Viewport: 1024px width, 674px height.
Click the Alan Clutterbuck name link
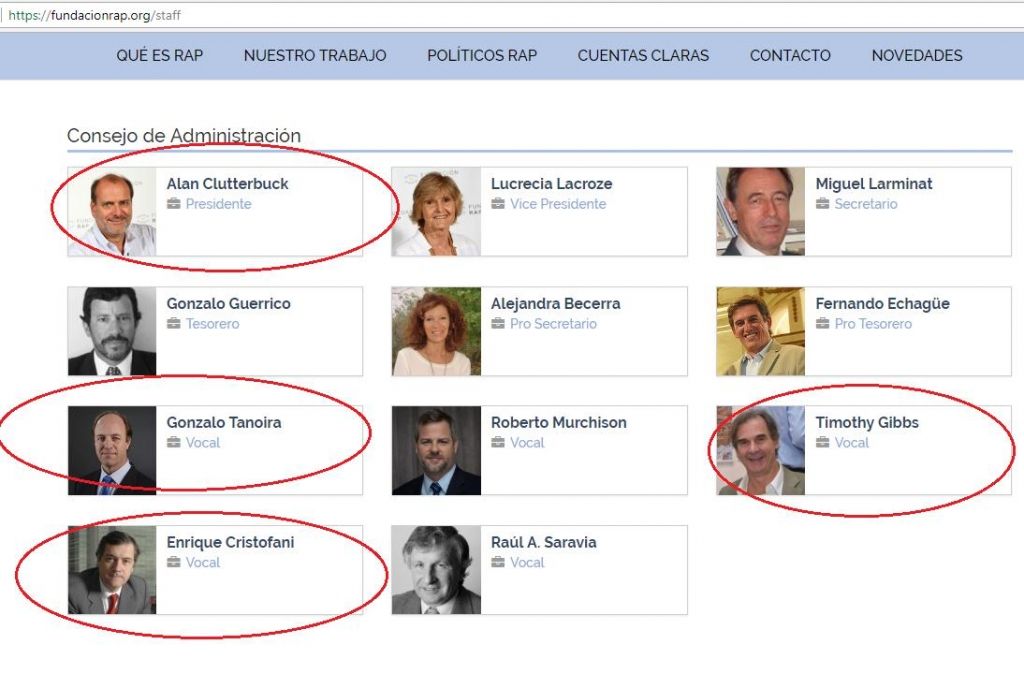coord(227,184)
